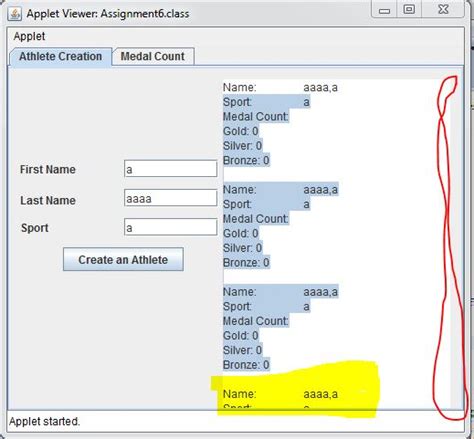Click the Sport input field
Screen dimensions: 474x439
tap(171, 227)
